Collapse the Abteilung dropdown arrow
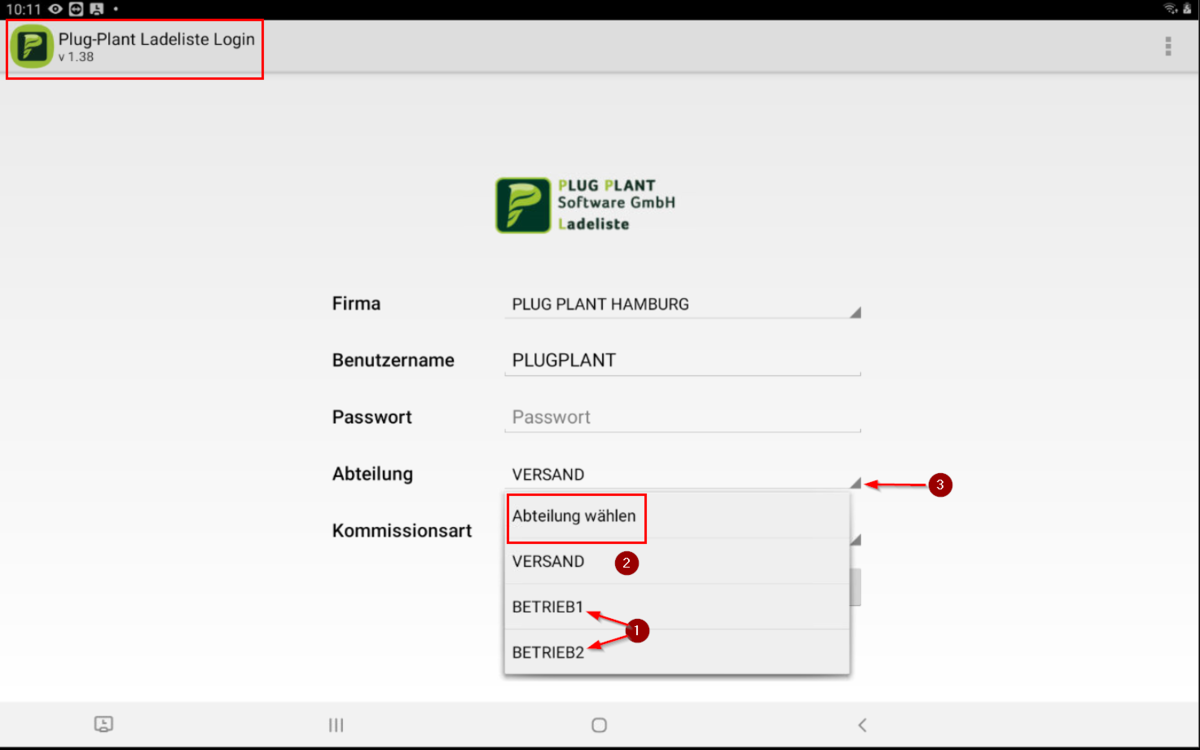Viewport: 1200px width, 750px height. 855,481
